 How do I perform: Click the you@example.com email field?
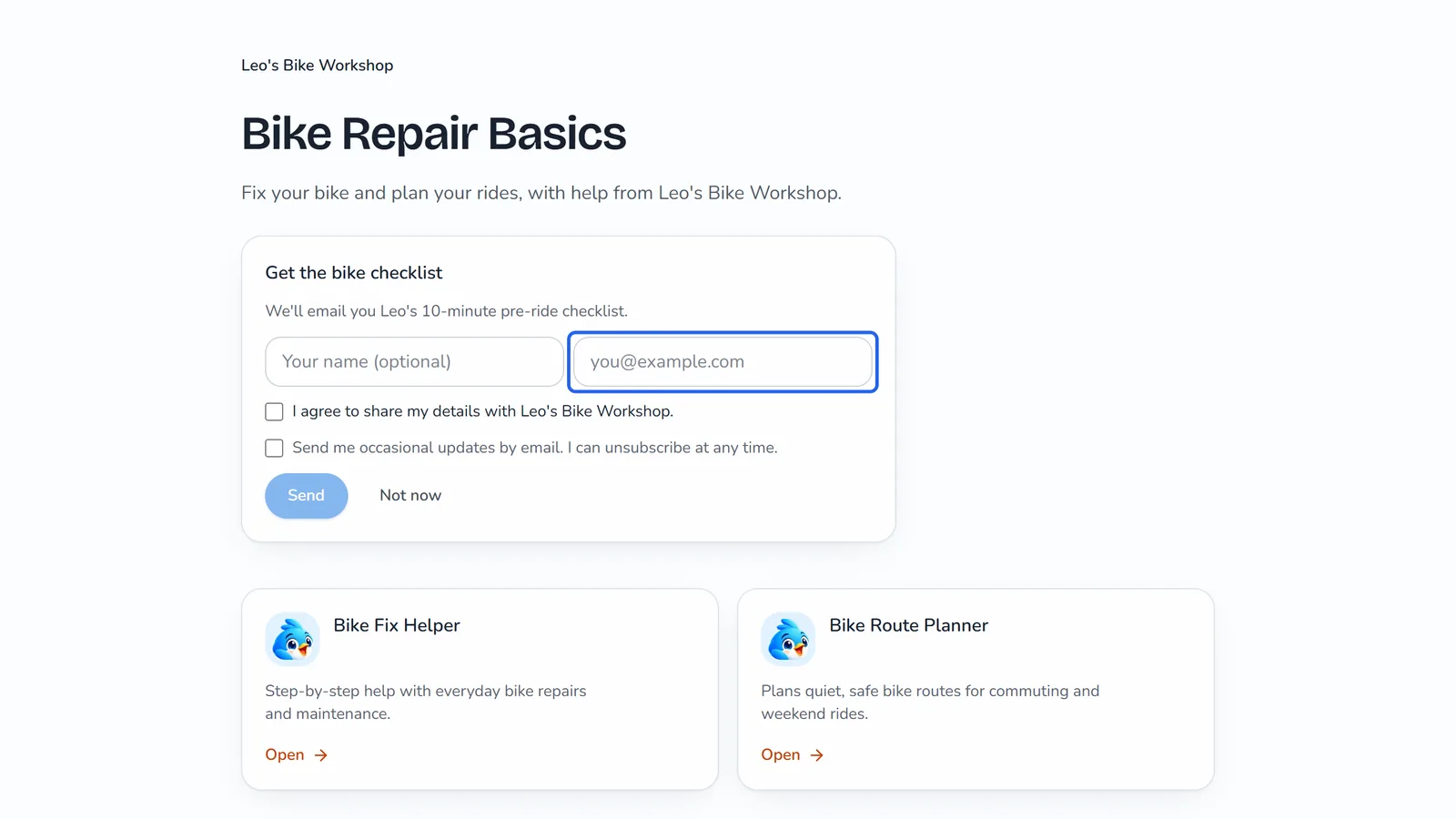pyautogui.click(x=723, y=362)
